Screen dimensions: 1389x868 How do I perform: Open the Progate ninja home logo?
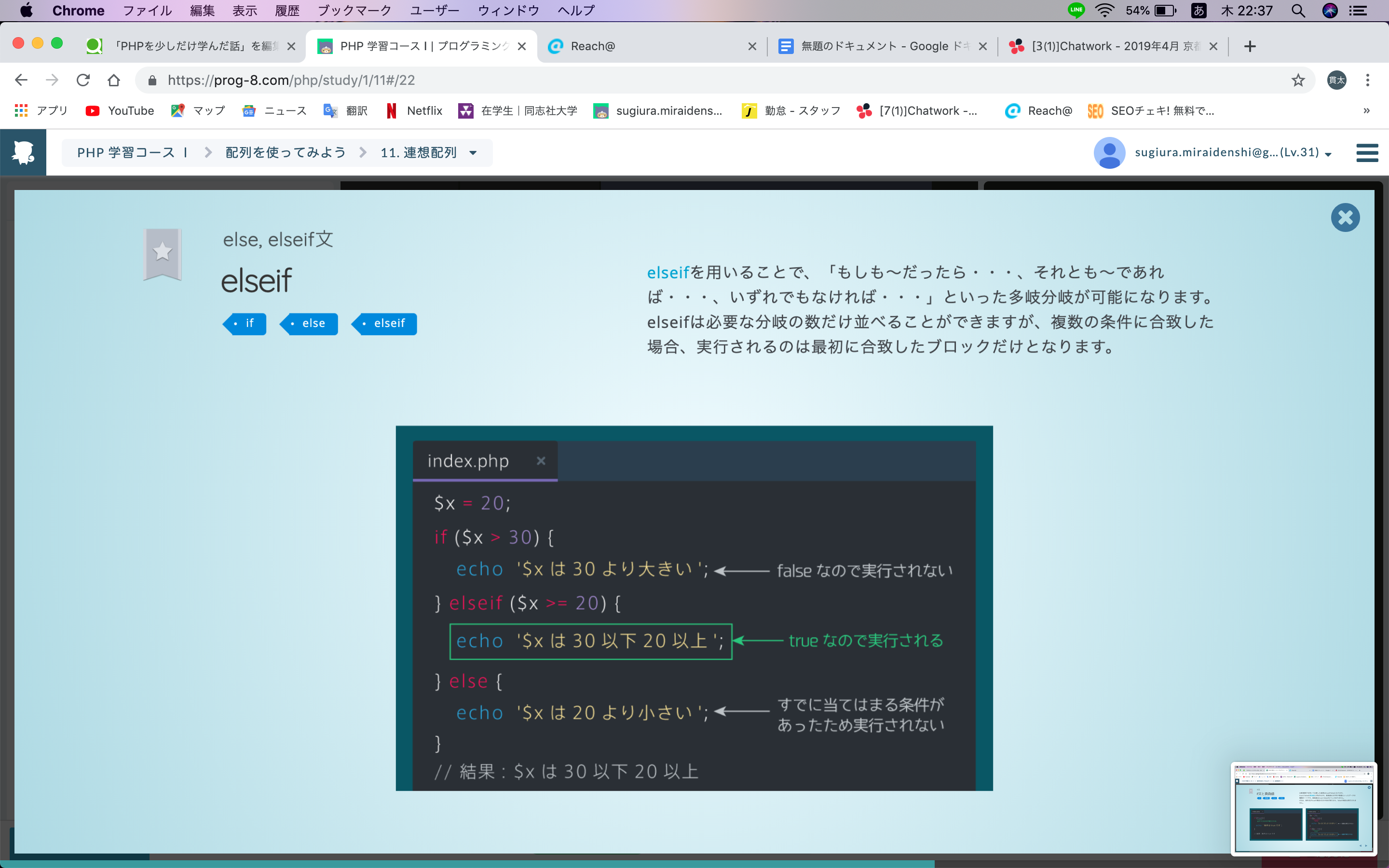[x=23, y=152]
